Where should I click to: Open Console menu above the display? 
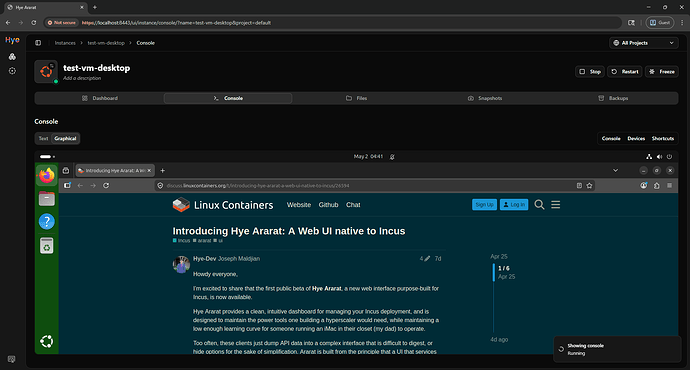coord(611,139)
